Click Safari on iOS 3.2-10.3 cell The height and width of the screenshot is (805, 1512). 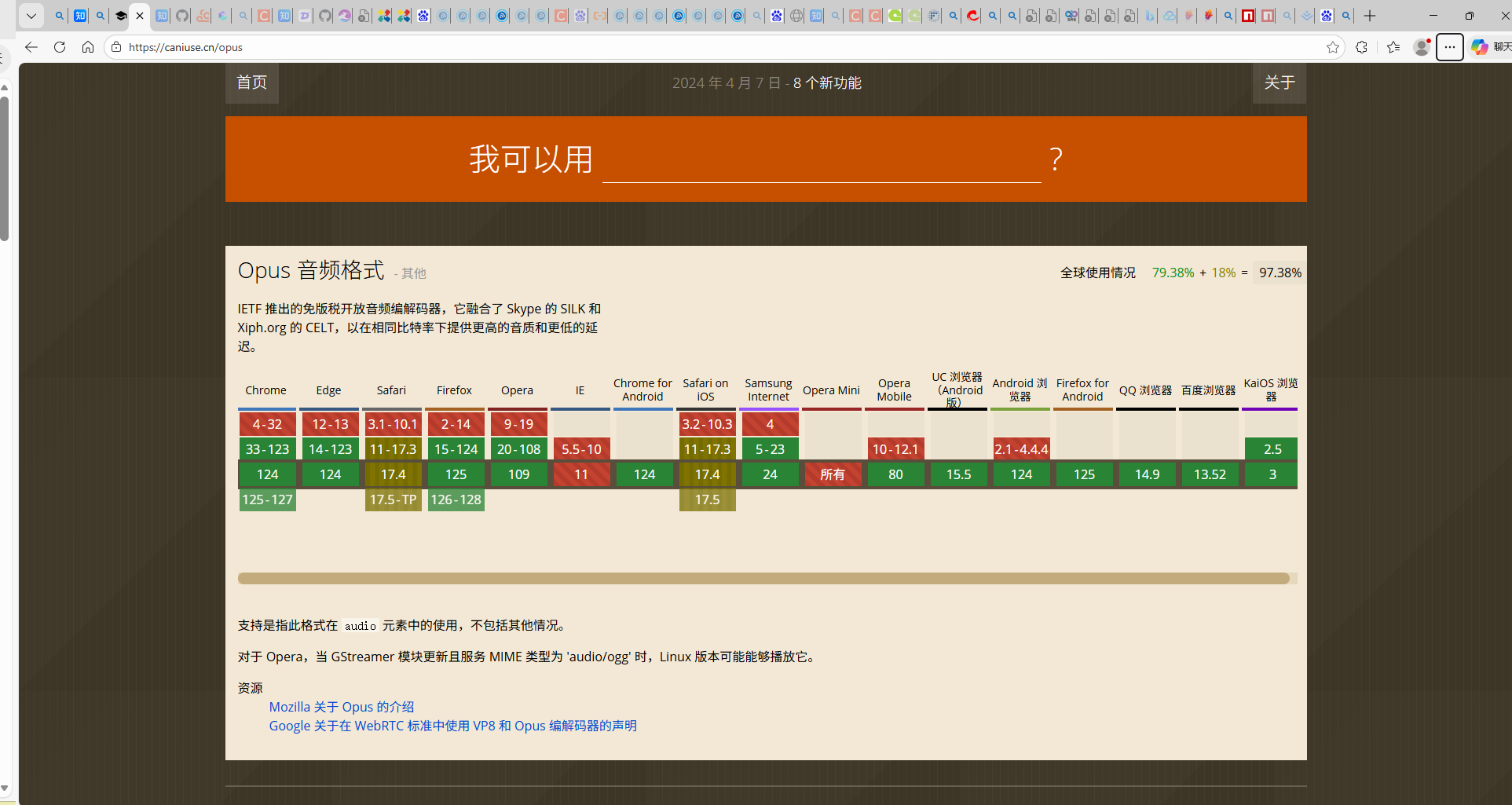[x=708, y=424]
